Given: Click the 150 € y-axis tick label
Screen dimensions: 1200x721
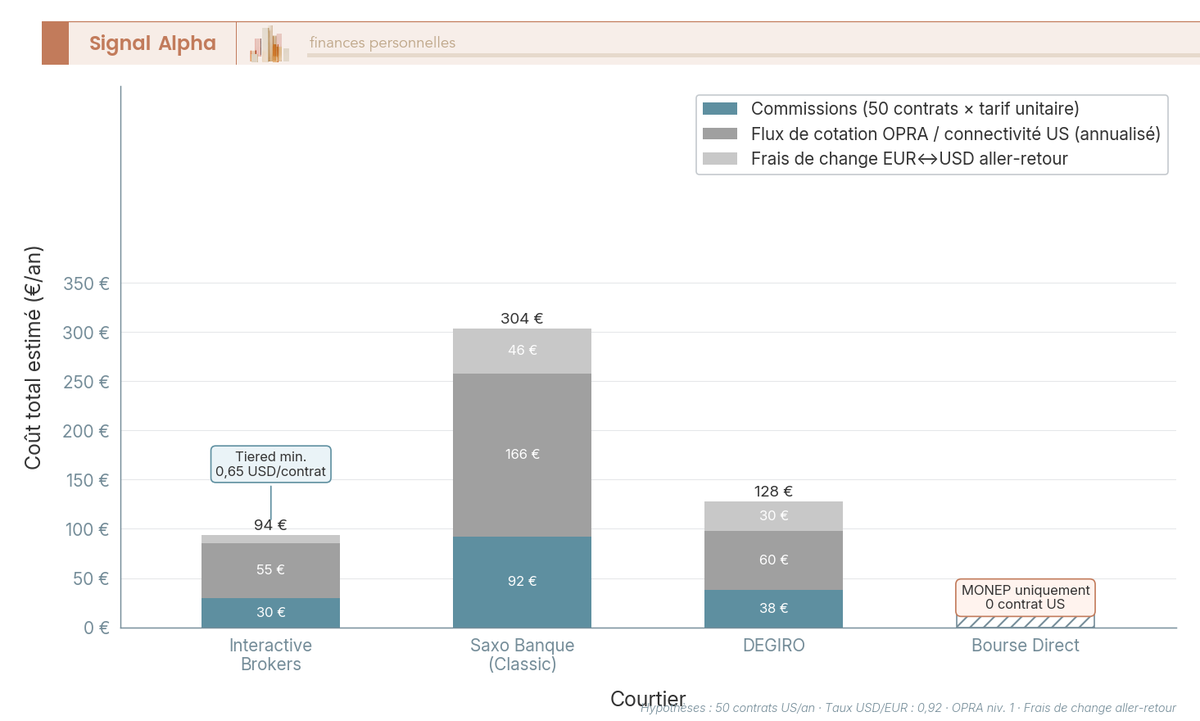Looking at the screenshot, I should [85, 480].
